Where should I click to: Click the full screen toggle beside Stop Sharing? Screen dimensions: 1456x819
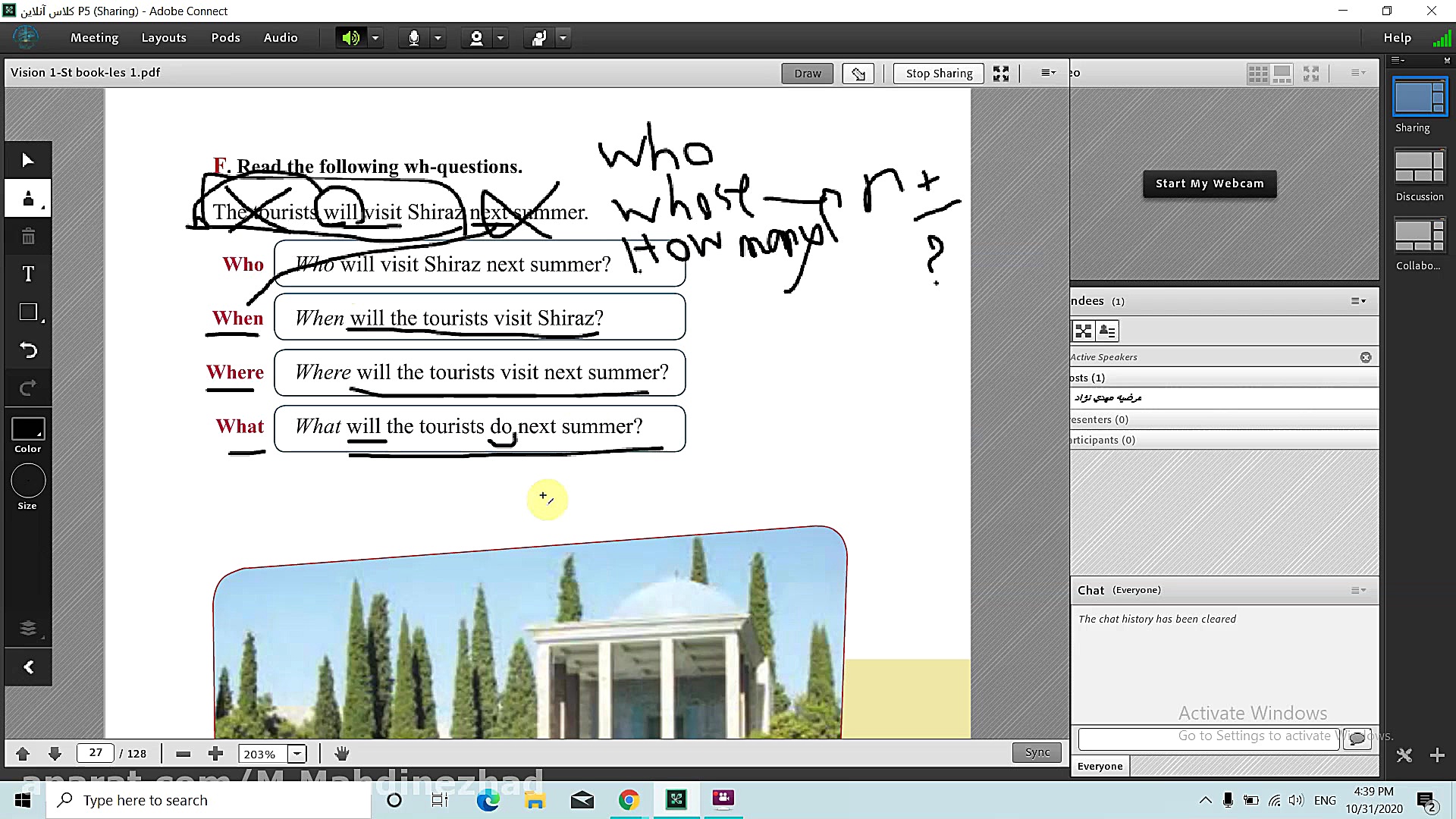point(1001,74)
